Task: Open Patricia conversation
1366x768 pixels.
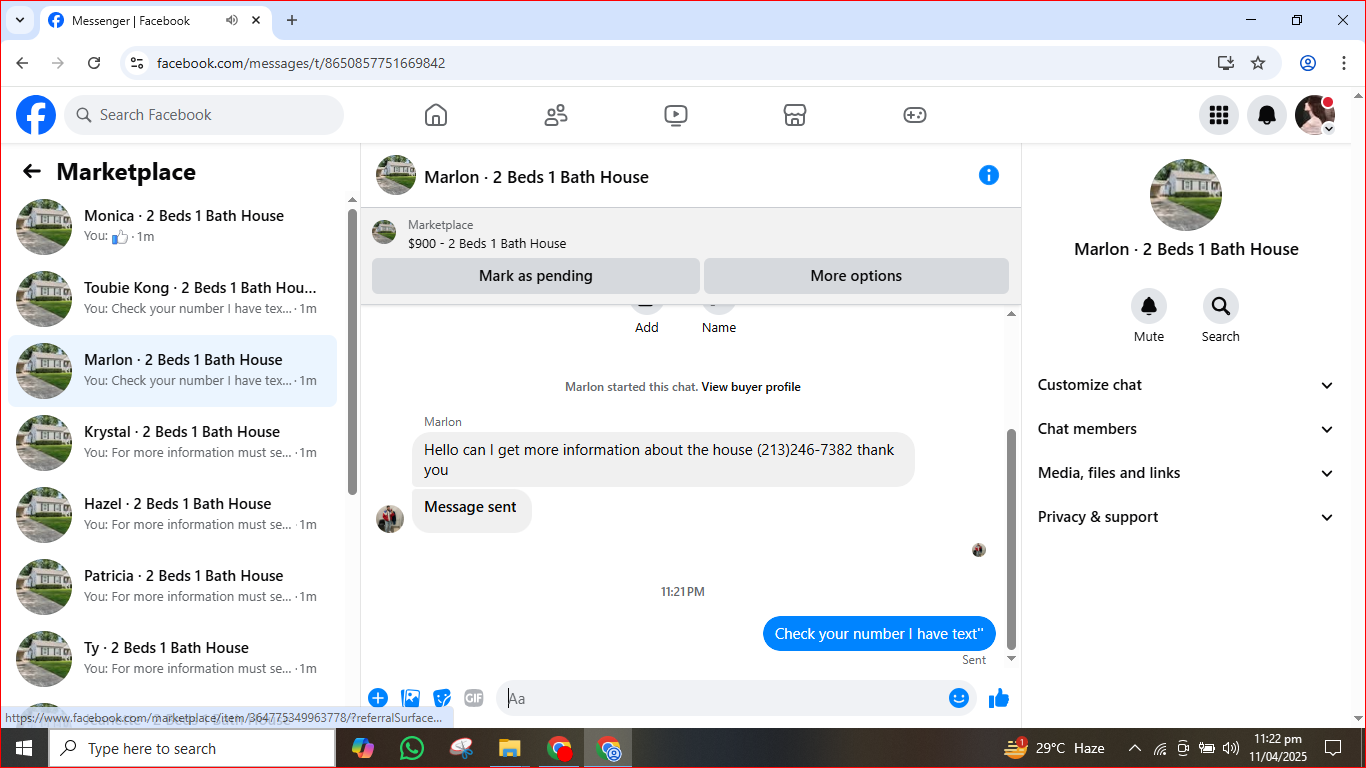Action: click(173, 587)
